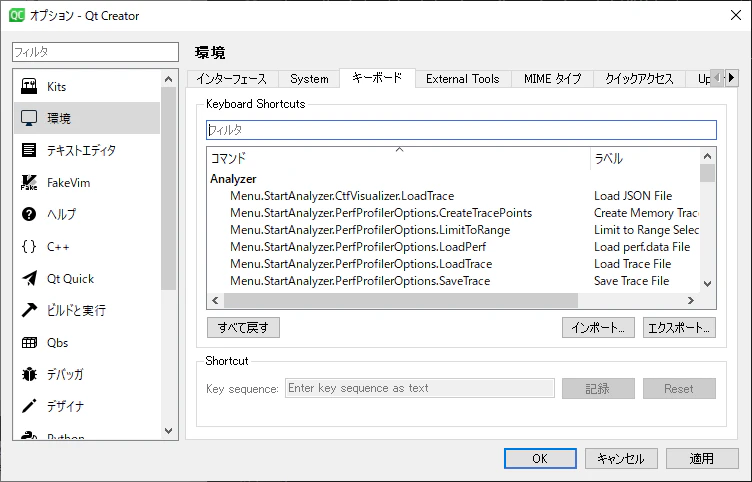Click the Reset button
The width and height of the screenshot is (752, 482).
[679, 388]
